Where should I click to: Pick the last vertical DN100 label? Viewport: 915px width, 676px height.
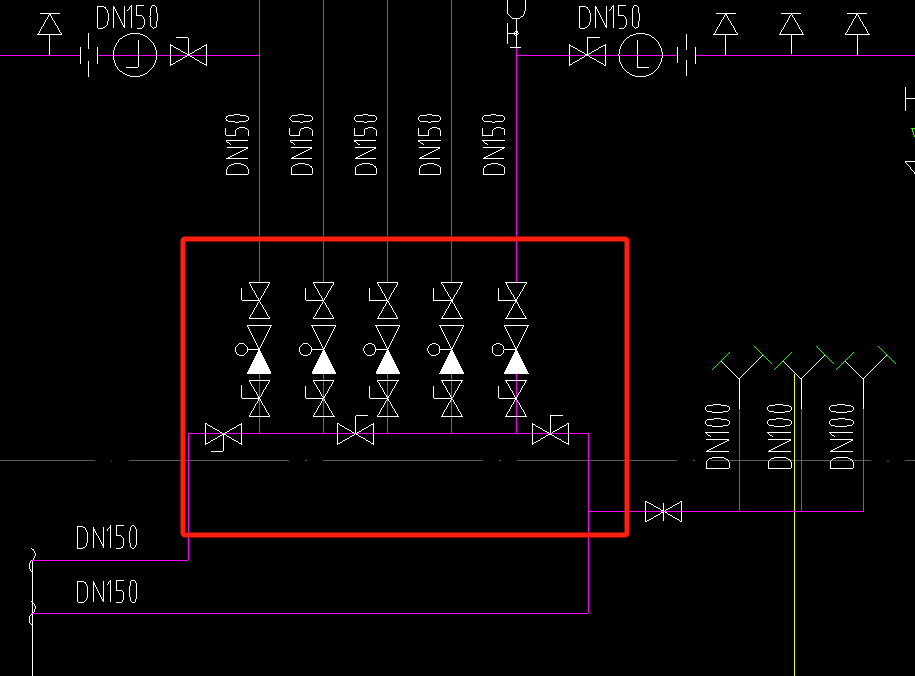point(842,436)
